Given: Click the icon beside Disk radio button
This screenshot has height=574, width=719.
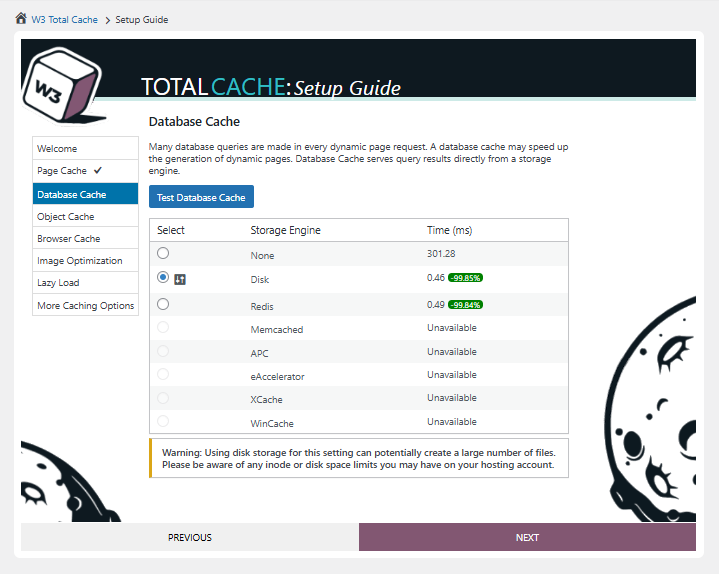Looking at the screenshot, I should (x=180, y=280).
